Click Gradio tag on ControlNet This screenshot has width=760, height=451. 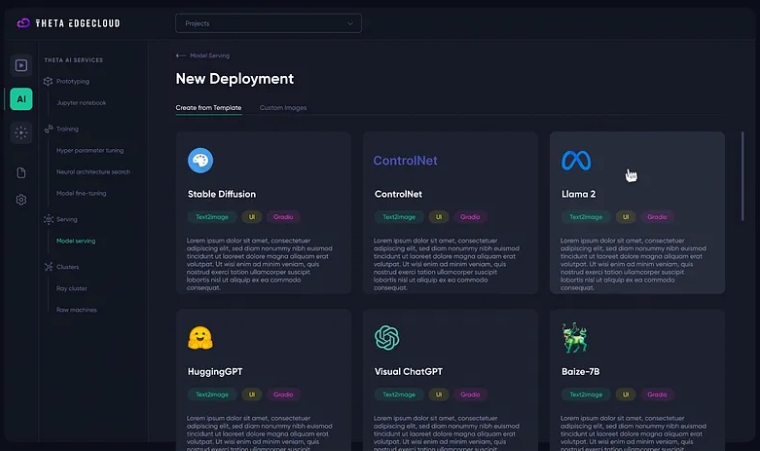470,217
